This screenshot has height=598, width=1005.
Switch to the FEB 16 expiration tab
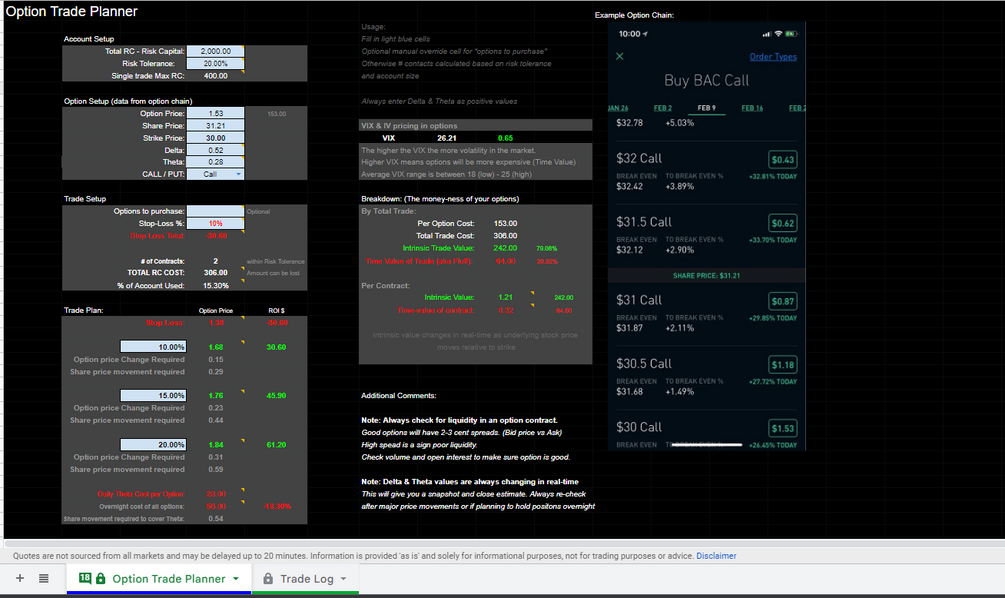[752, 108]
